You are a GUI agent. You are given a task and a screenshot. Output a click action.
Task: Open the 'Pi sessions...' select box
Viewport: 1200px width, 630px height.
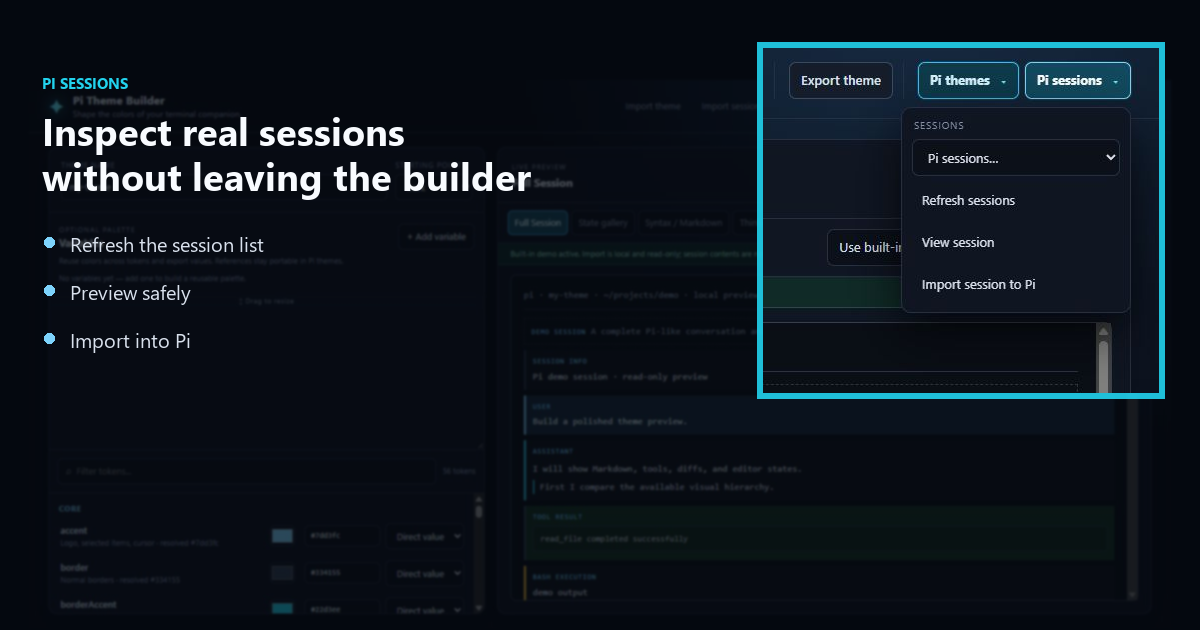[x=1015, y=158]
